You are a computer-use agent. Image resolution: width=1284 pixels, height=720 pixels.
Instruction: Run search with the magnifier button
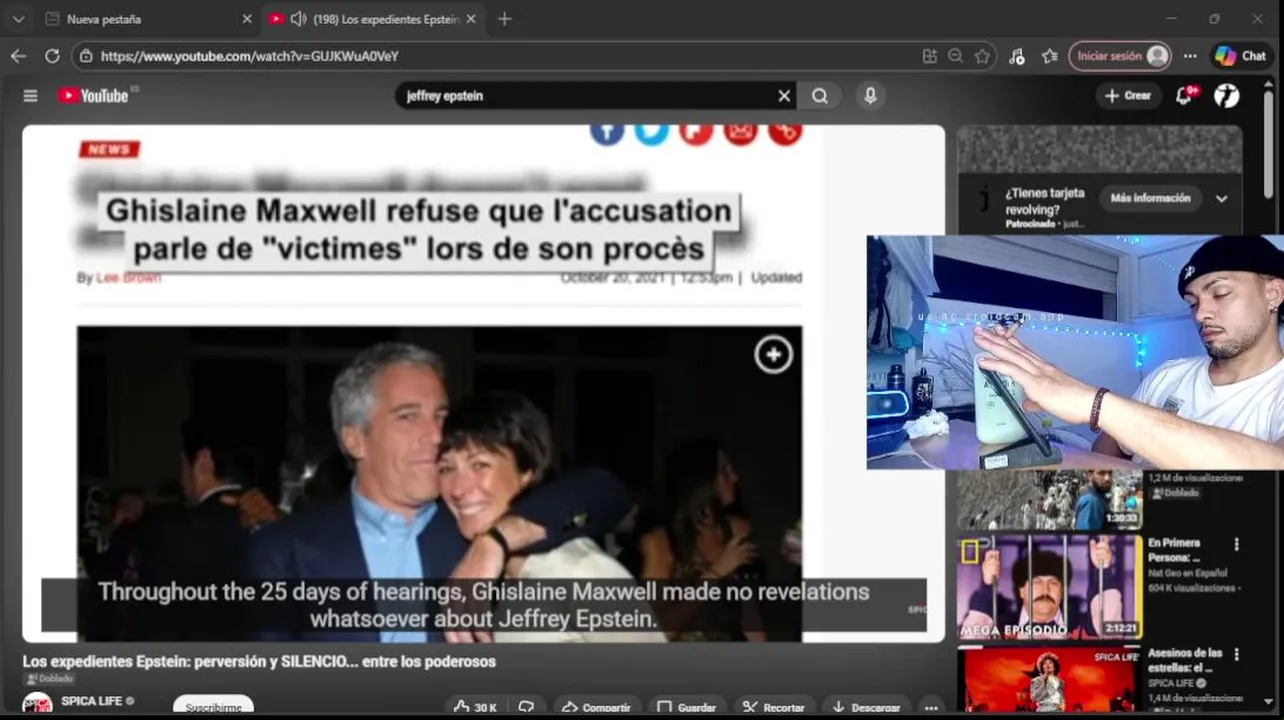(820, 96)
